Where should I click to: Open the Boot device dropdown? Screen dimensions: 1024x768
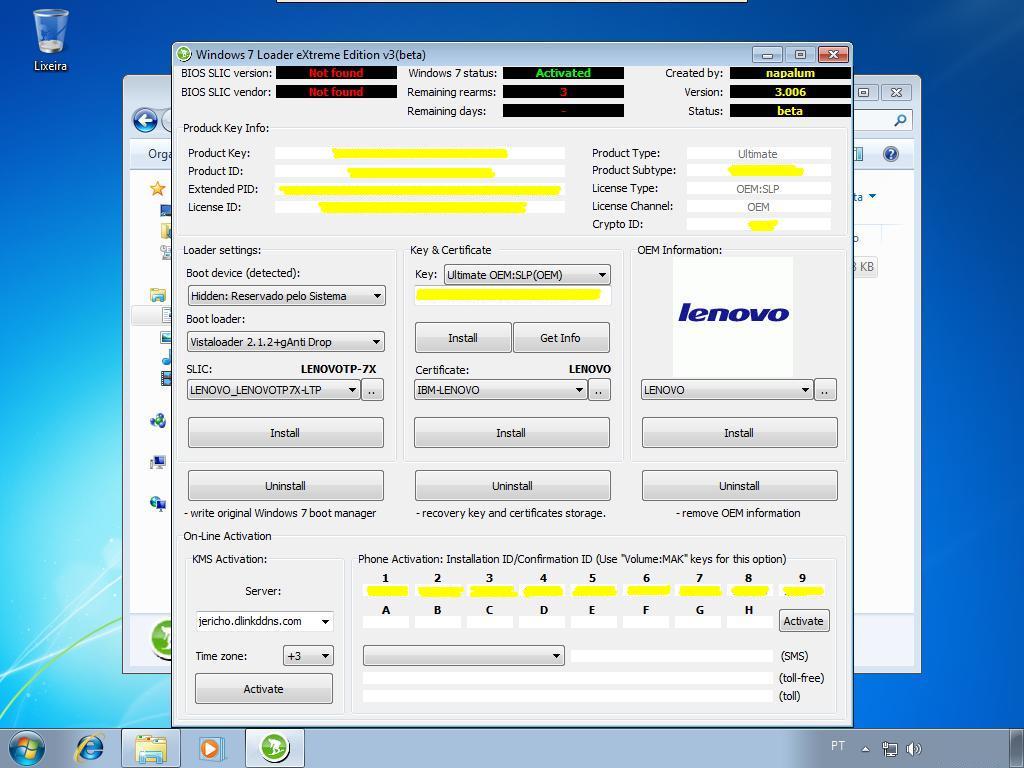tap(287, 296)
